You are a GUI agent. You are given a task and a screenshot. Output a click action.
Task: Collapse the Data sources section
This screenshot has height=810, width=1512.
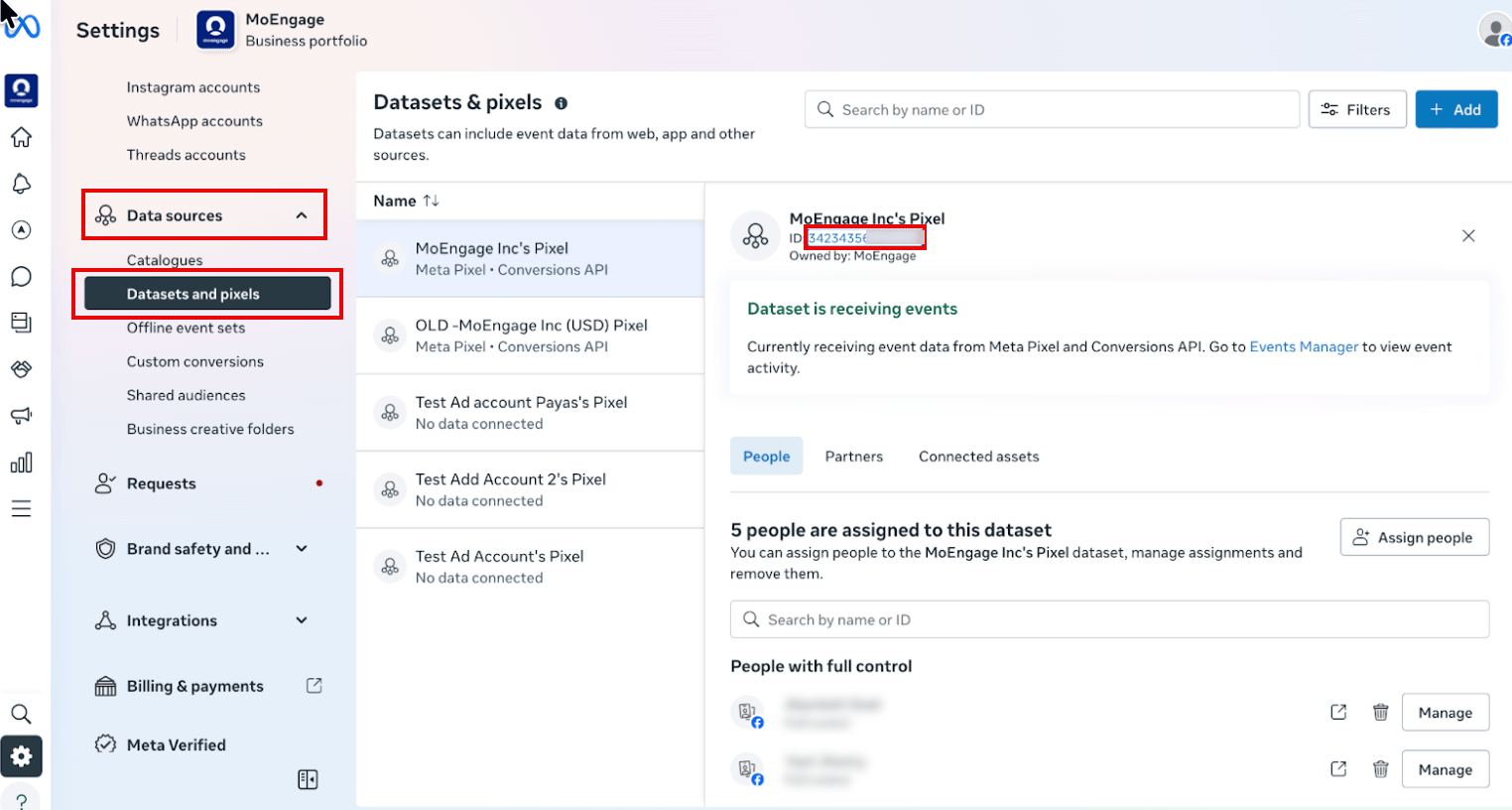click(302, 215)
